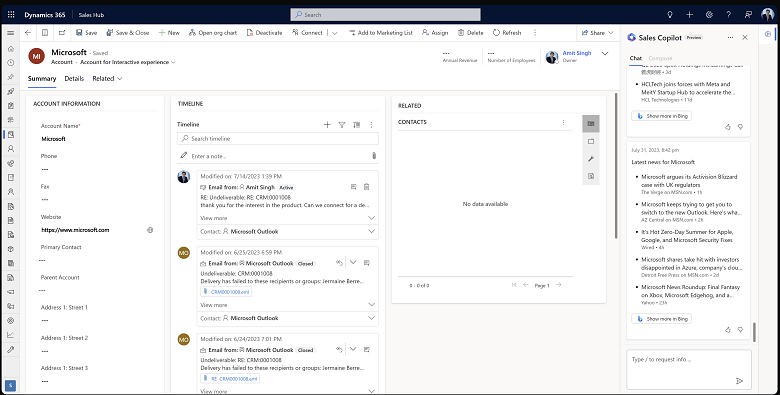Open org chart from command bar
This screenshot has width=780, height=395.
coord(213,33)
